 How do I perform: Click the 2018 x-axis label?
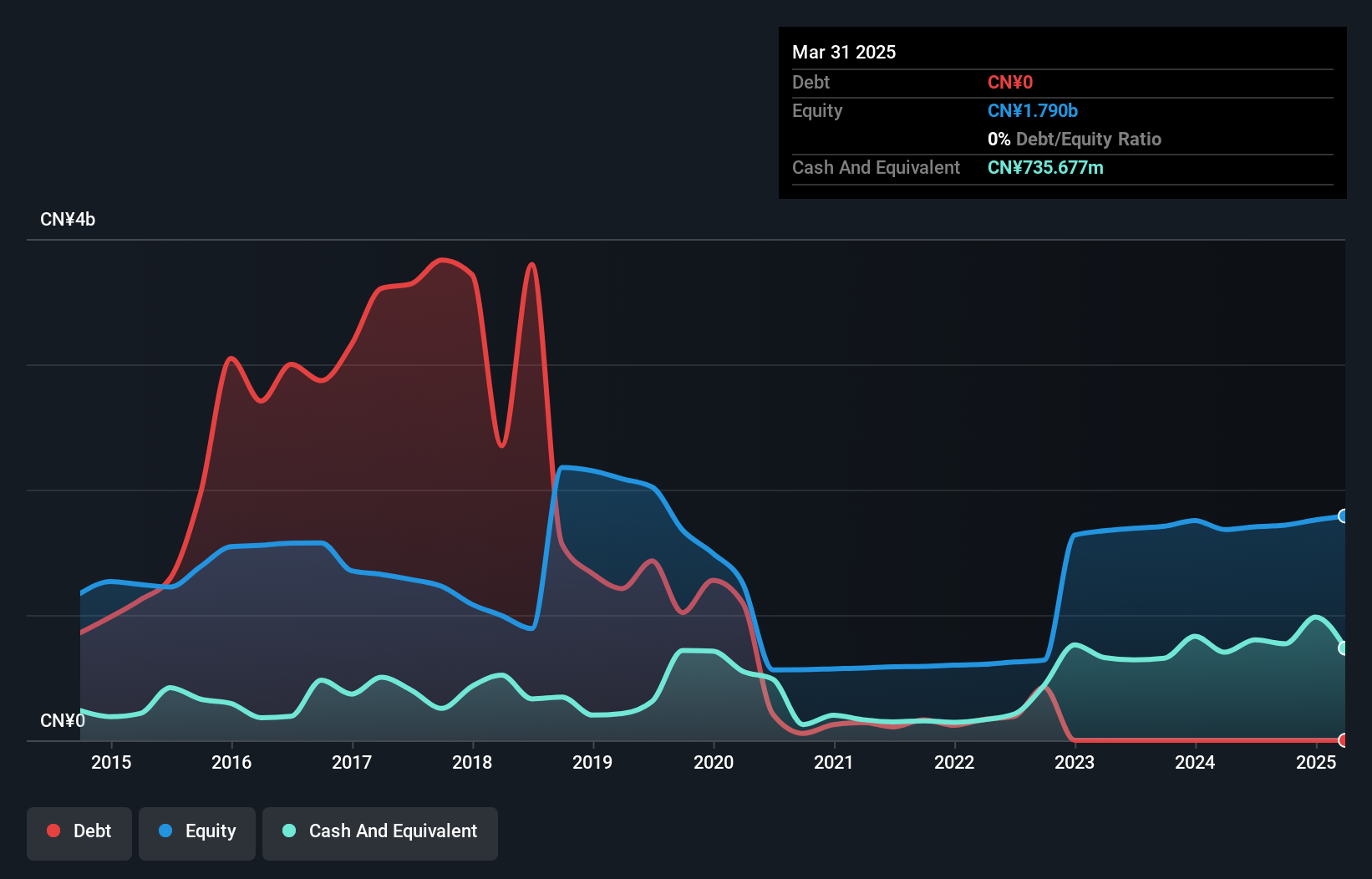[472, 762]
